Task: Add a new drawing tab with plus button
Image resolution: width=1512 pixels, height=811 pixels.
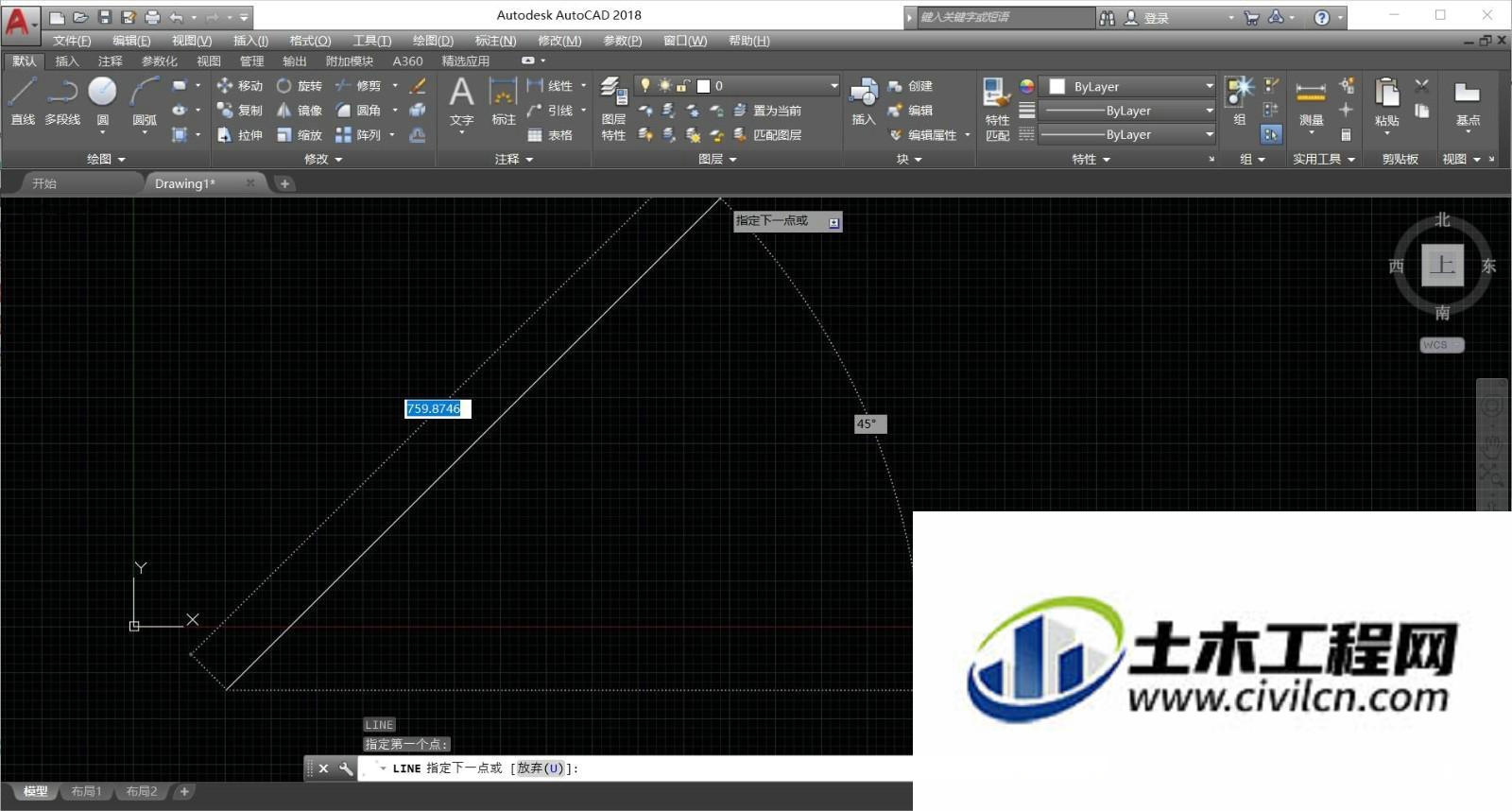Action: (x=284, y=183)
